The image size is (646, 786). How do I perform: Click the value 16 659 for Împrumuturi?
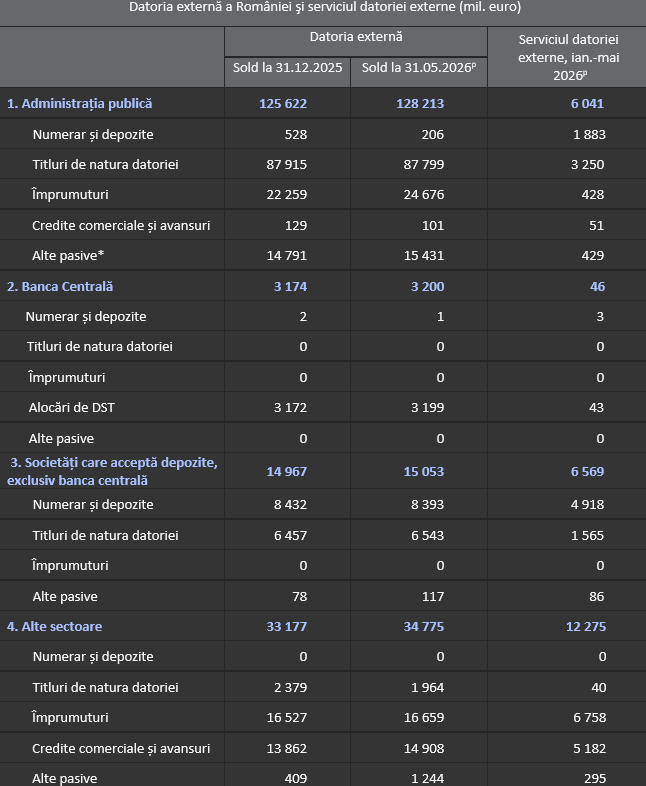pyautogui.click(x=423, y=717)
